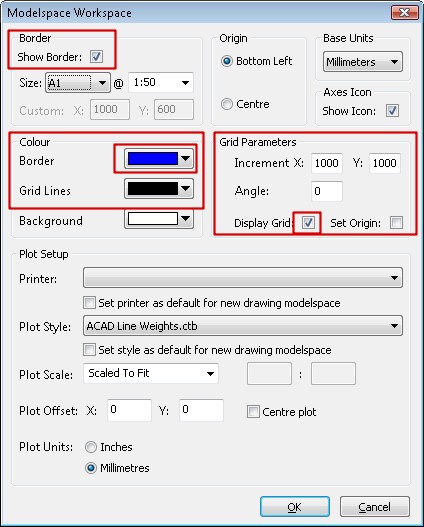The width and height of the screenshot is (424, 527).
Task: Enable the Set Origin checkbox
Action: [x=396, y=222]
